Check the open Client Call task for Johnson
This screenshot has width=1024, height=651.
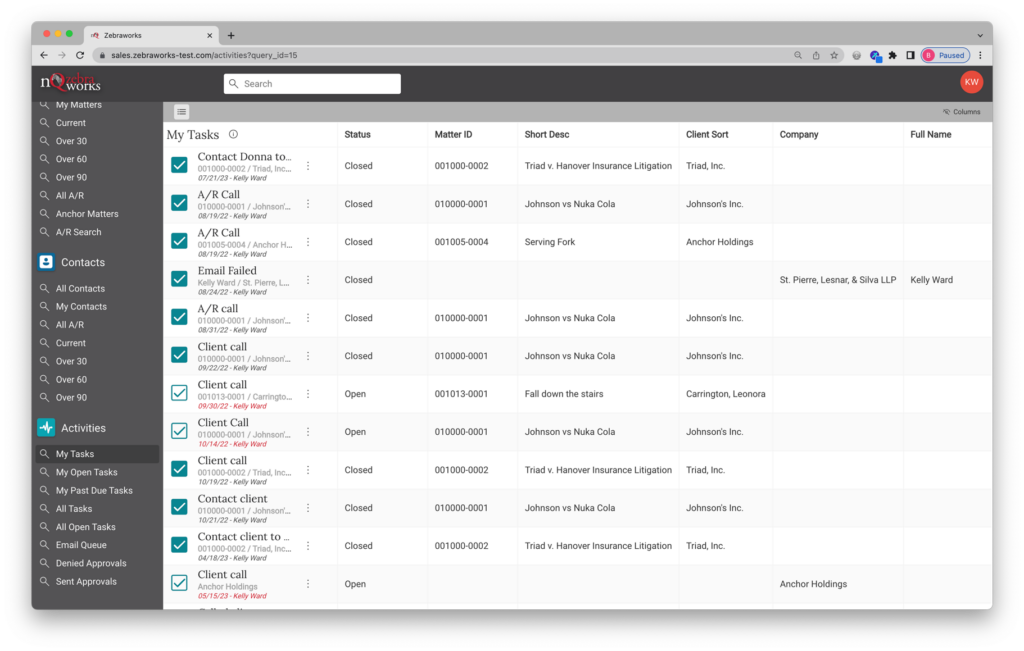(x=178, y=430)
